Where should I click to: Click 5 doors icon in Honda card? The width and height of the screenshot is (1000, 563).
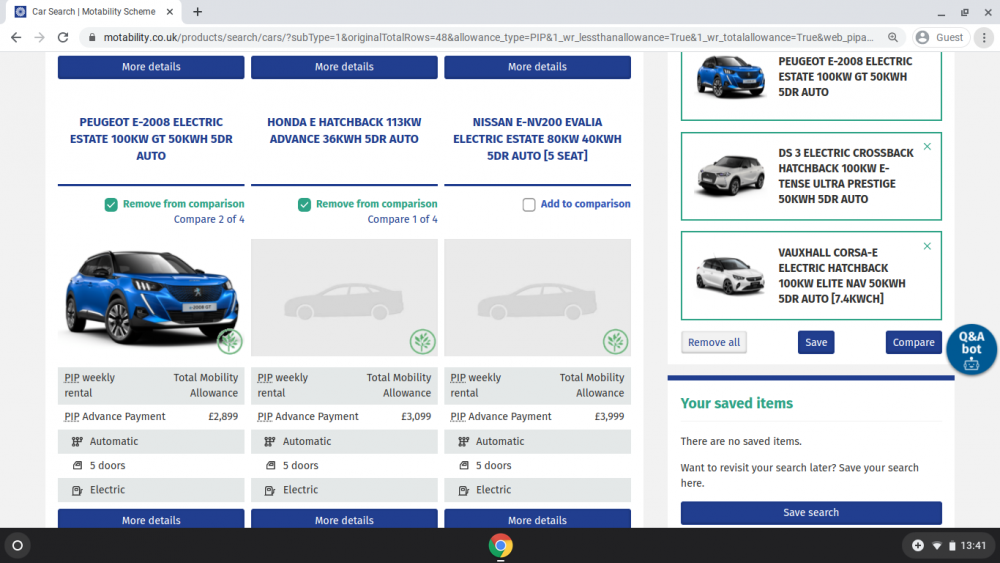(270, 465)
